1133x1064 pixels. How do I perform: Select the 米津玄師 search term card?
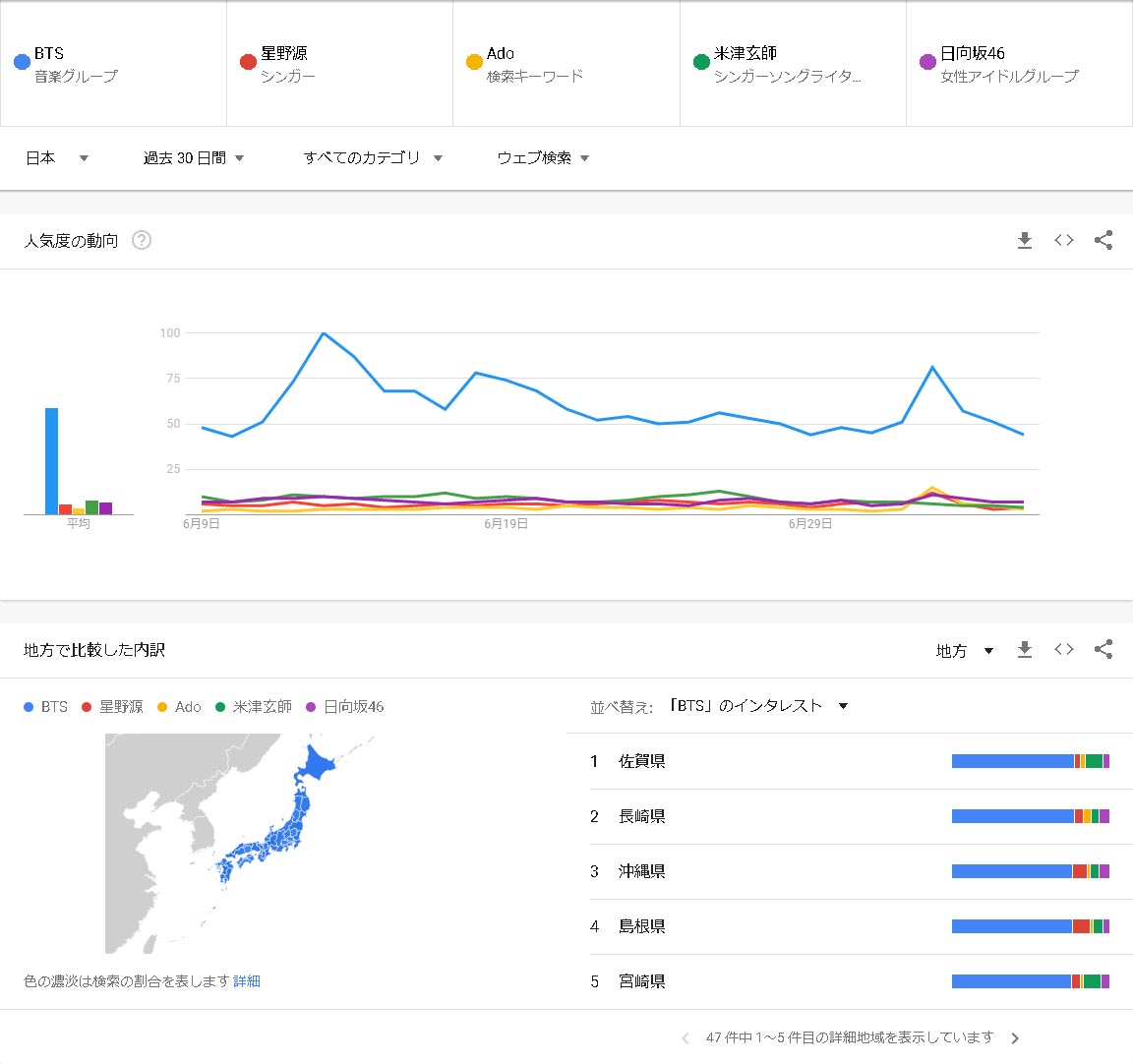(x=792, y=64)
